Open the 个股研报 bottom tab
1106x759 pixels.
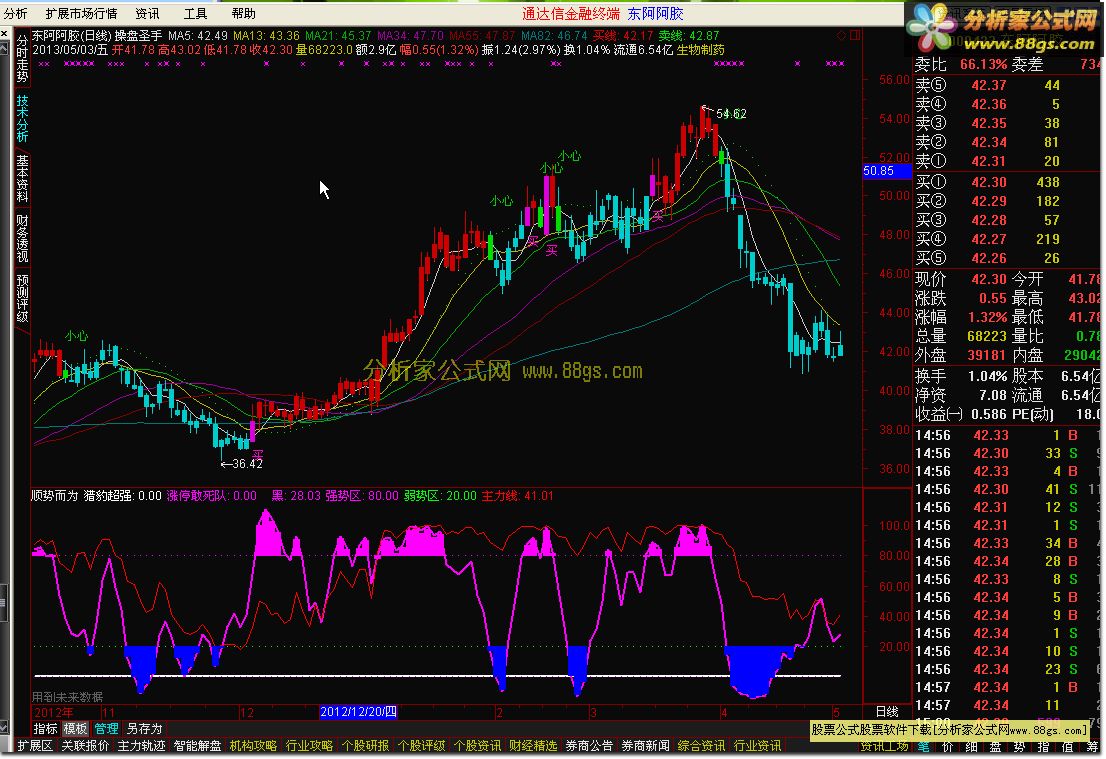(x=365, y=746)
